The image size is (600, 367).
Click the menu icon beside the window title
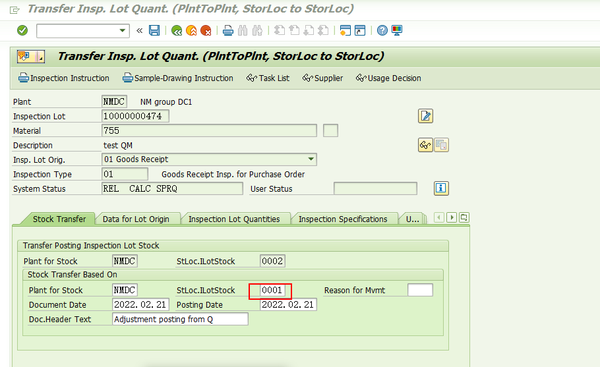tap(14, 10)
